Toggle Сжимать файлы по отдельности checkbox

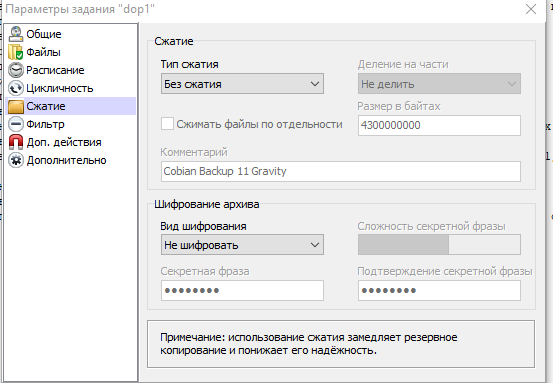pyautogui.click(x=167, y=124)
